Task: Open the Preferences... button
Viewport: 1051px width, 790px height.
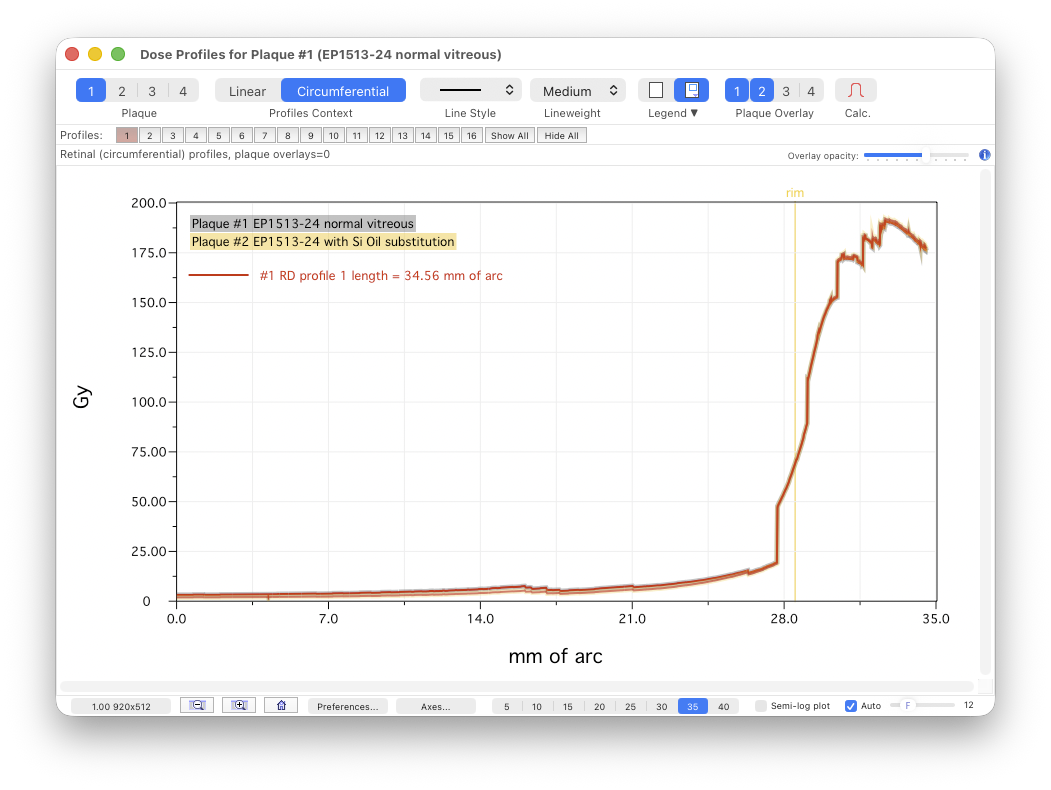Action: 347,706
